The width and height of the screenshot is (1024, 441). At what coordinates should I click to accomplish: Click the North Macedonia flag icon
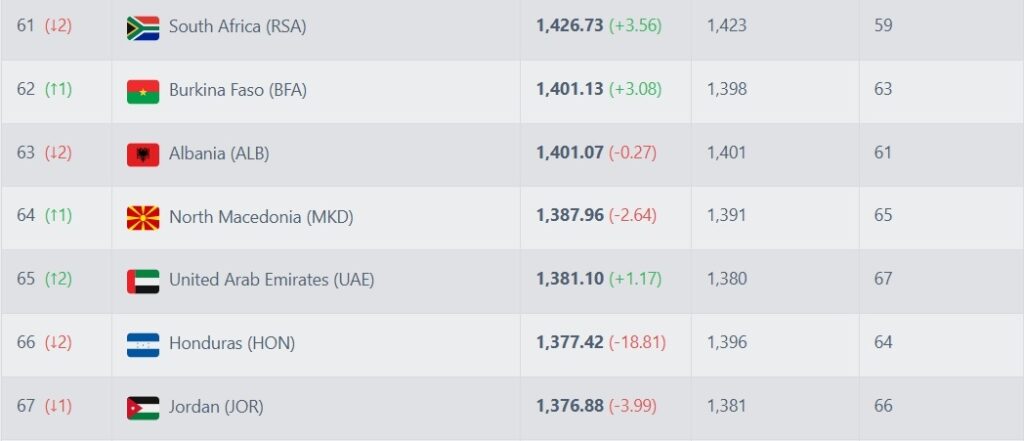click(x=143, y=217)
